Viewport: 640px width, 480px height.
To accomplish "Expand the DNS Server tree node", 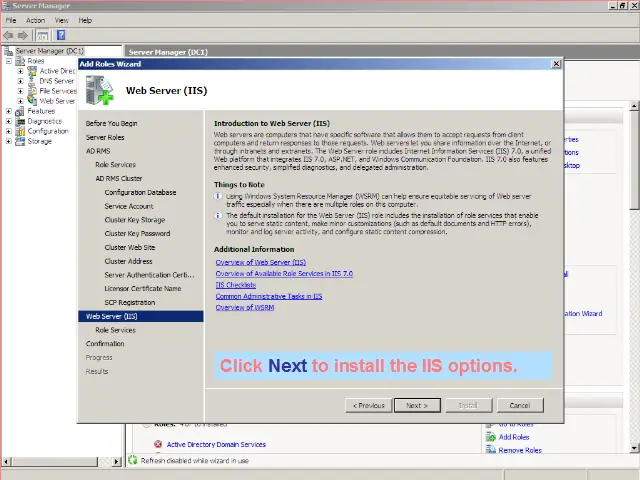I will pyautogui.click(x=20, y=81).
